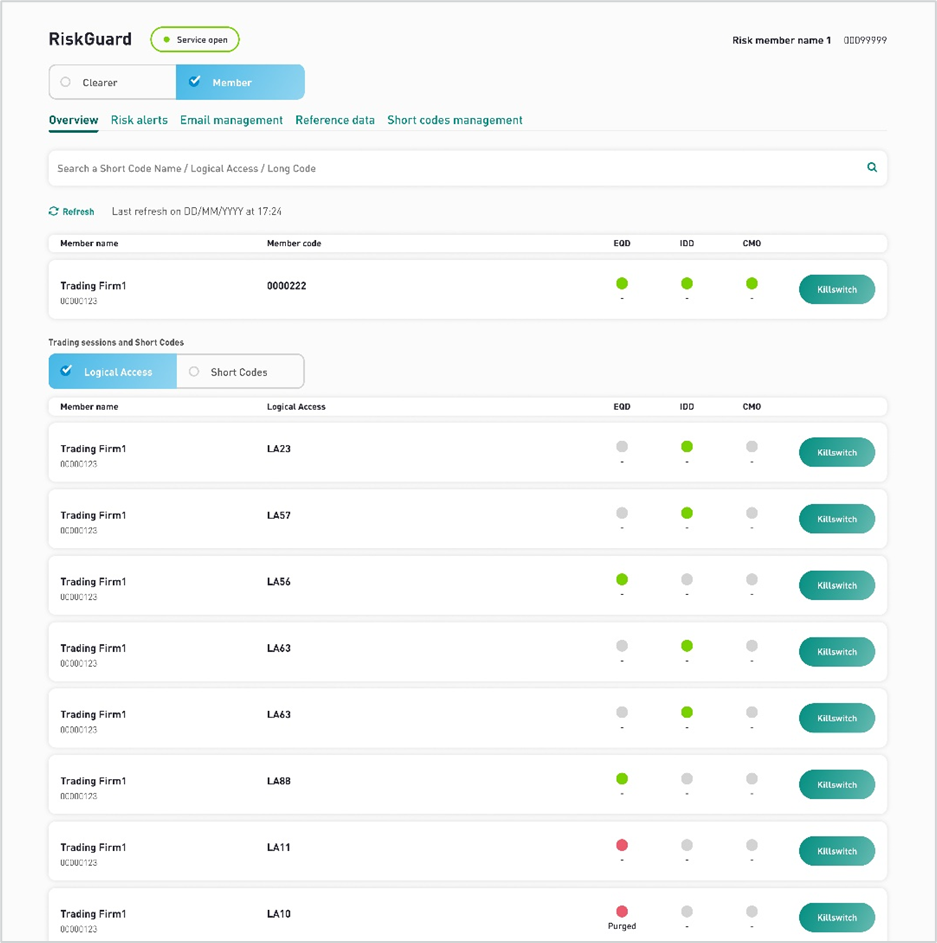Click the green IDD status dot for LA23
Viewport: 937px width, 943px height.
pyautogui.click(x=687, y=446)
